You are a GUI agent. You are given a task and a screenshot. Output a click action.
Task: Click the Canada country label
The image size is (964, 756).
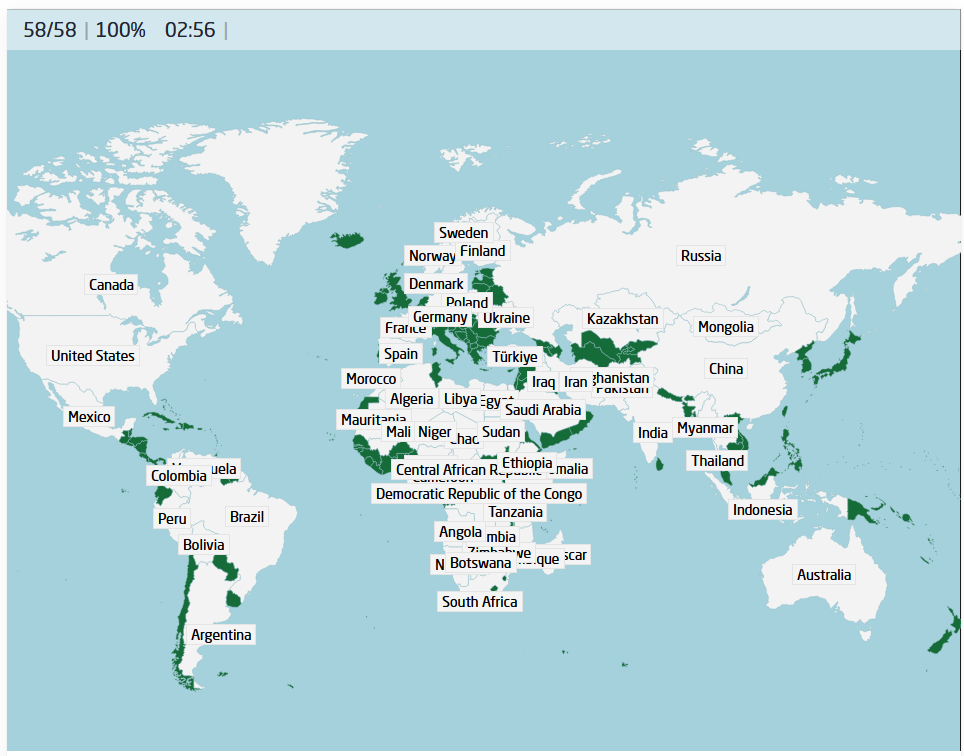click(x=111, y=285)
